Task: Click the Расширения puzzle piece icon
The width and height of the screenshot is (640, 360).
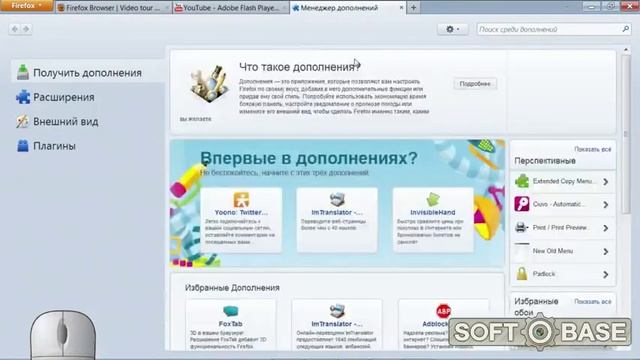Action: pos(23,97)
